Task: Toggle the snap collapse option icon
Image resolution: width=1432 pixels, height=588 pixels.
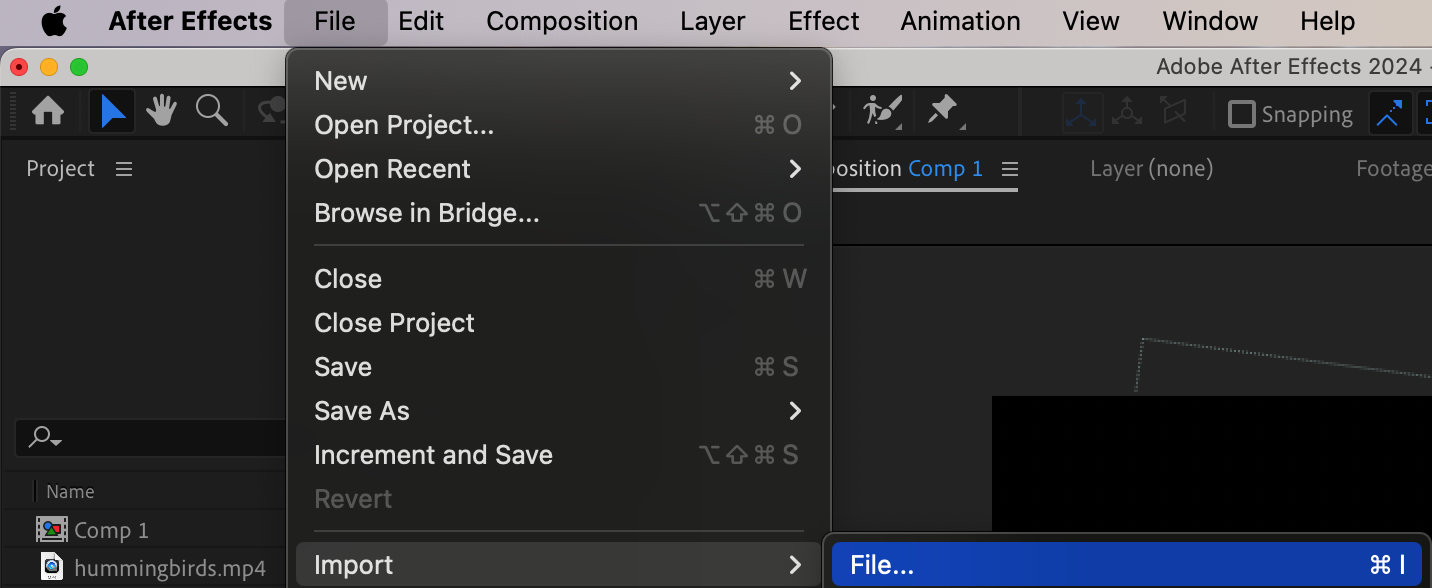Action: (1389, 113)
